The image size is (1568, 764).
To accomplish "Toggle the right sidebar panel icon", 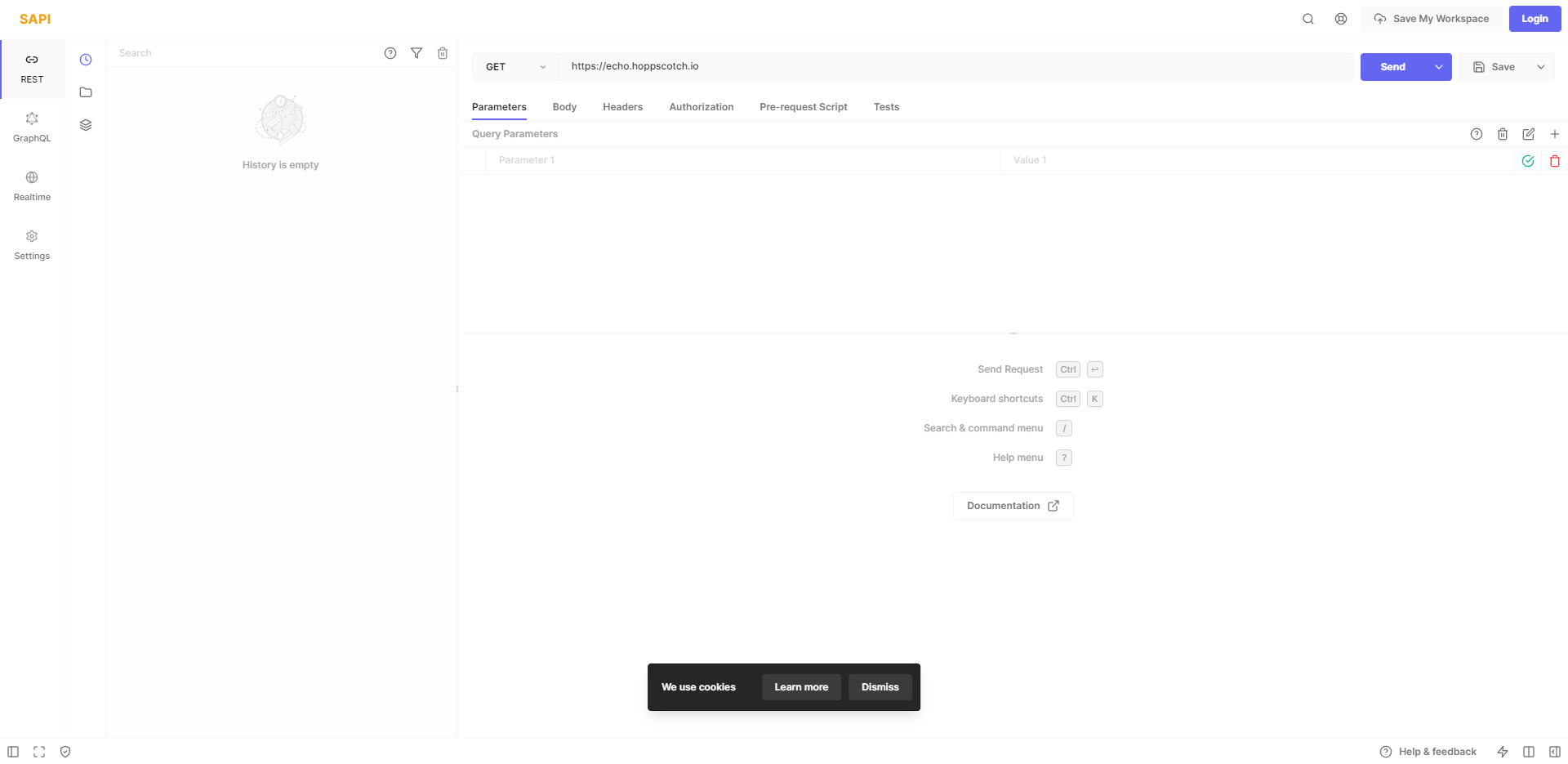I will [1555, 752].
